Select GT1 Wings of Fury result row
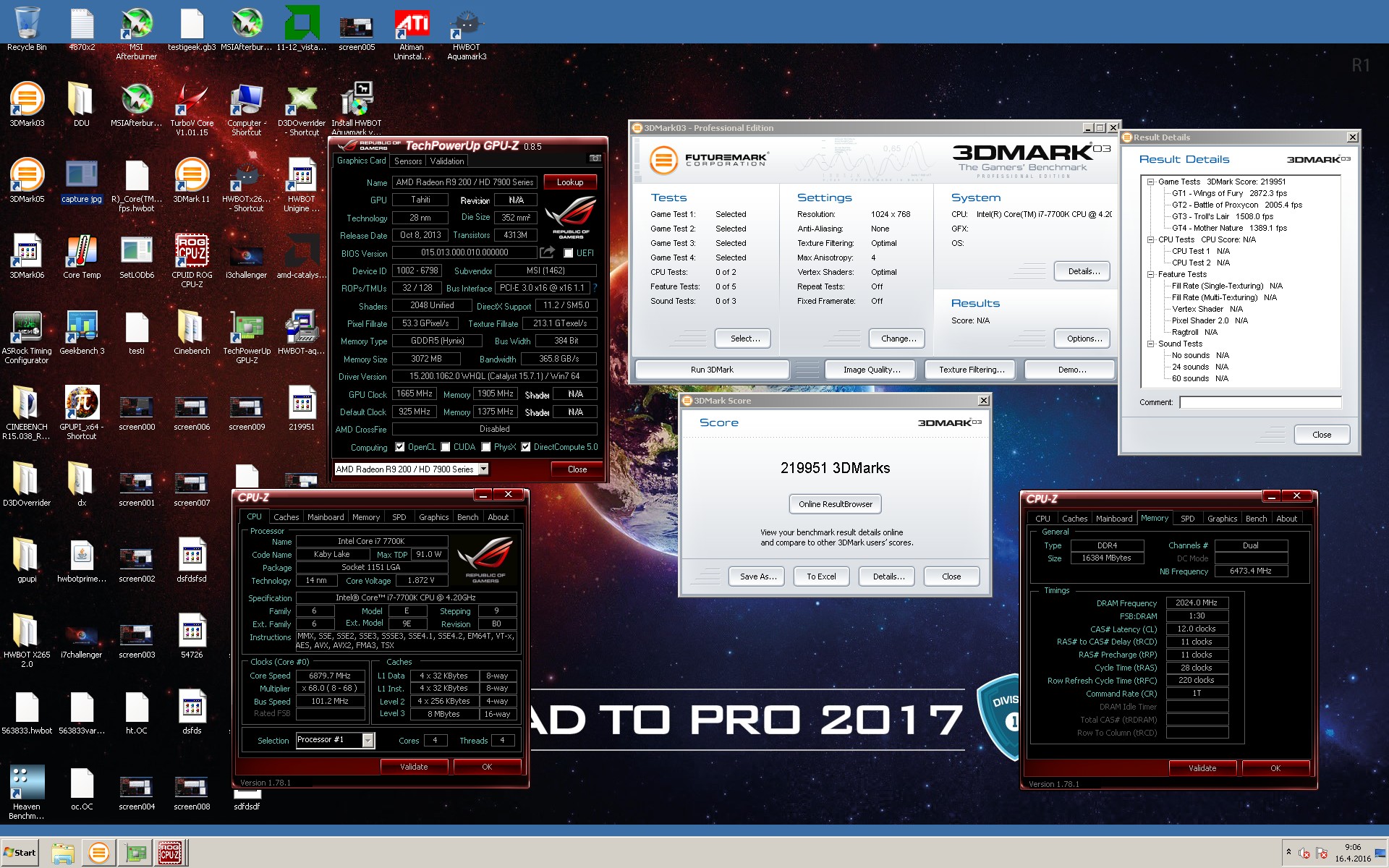Viewport: 1389px width, 868px height. (1229, 193)
